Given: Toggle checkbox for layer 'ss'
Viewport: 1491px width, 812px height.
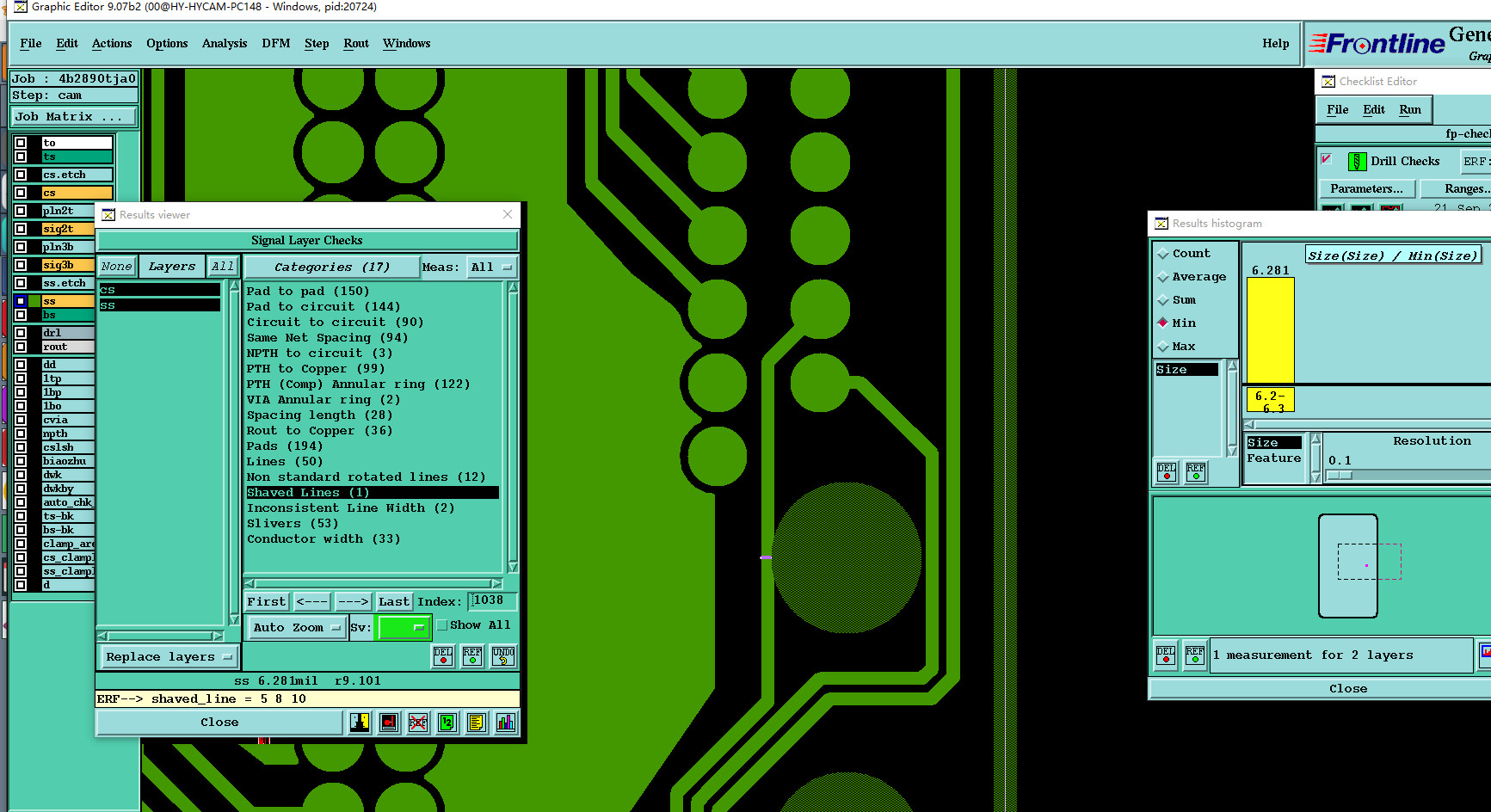Looking at the screenshot, I should pyautogui.click(x=21, y=301).
